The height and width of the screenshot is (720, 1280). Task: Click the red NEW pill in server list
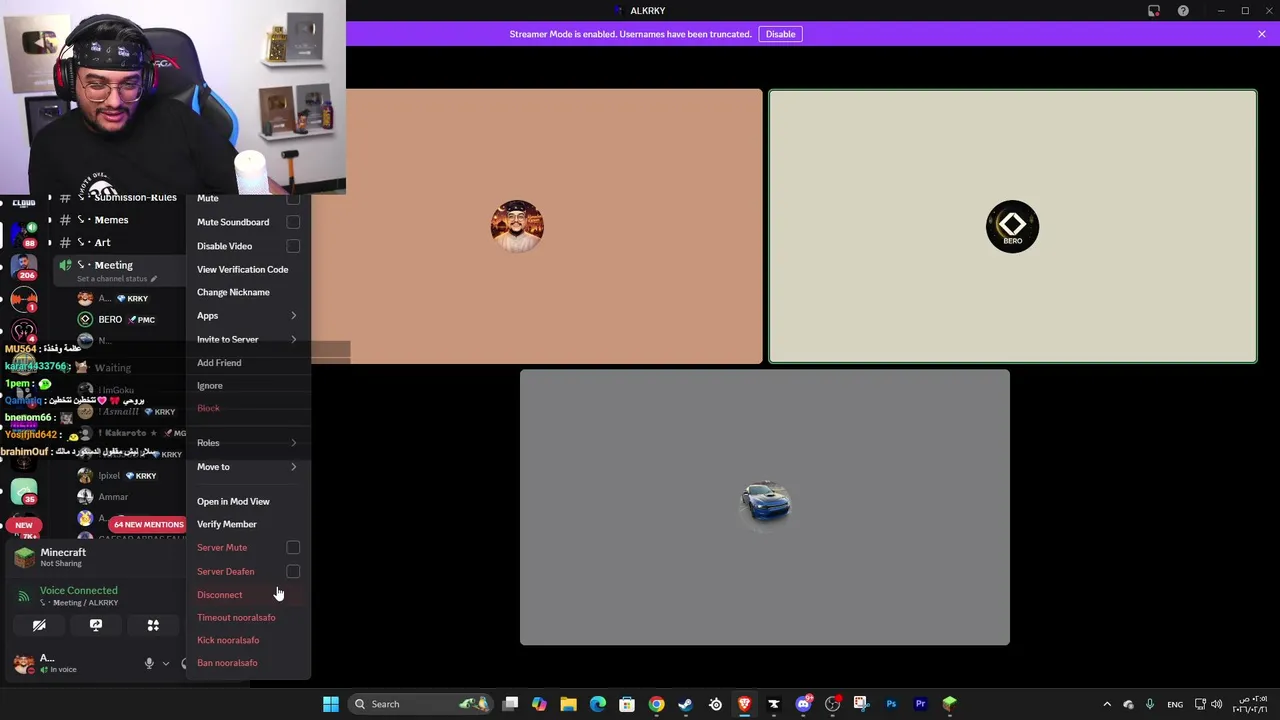click(23, 525)
